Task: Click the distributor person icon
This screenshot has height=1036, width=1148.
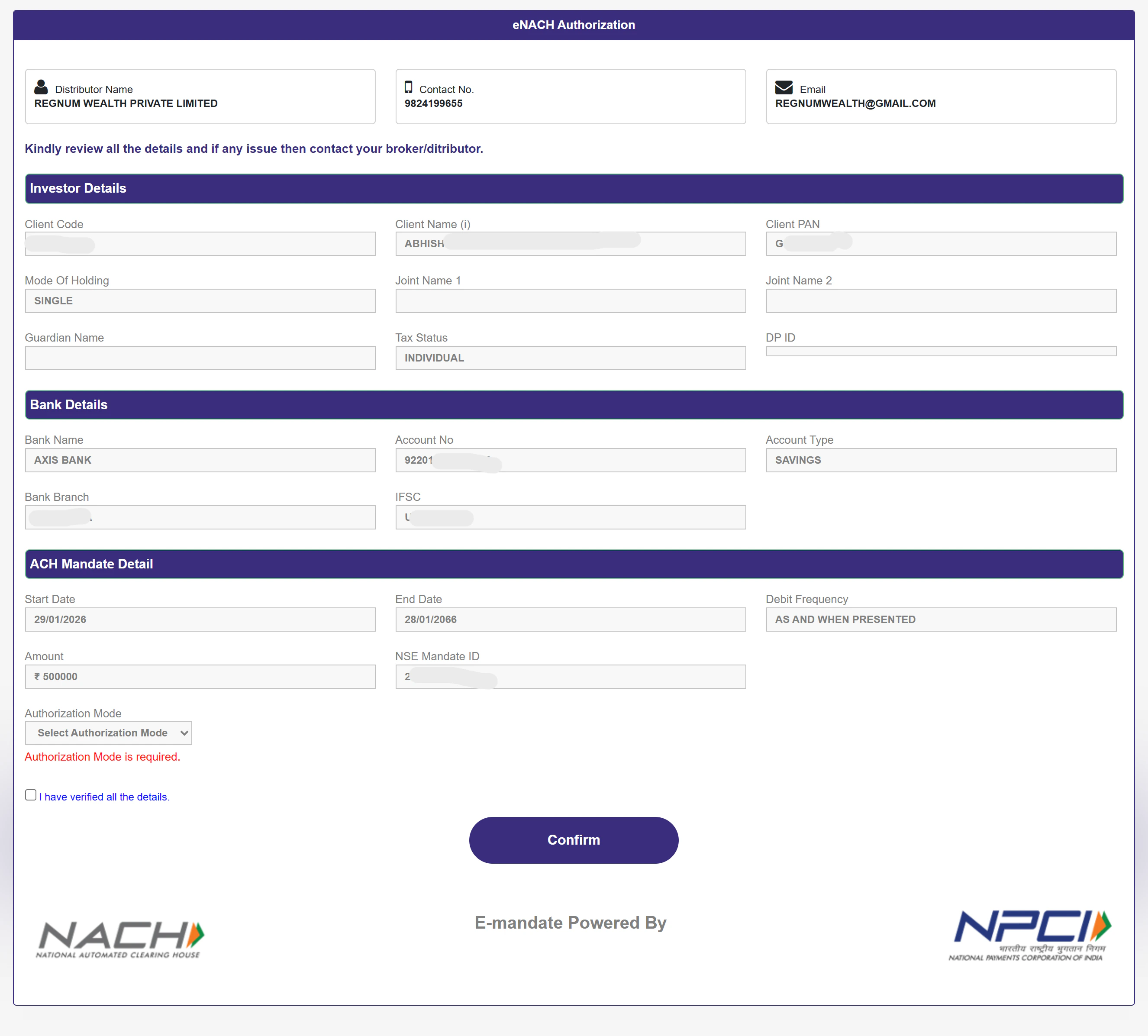Action: coord(41,87)
